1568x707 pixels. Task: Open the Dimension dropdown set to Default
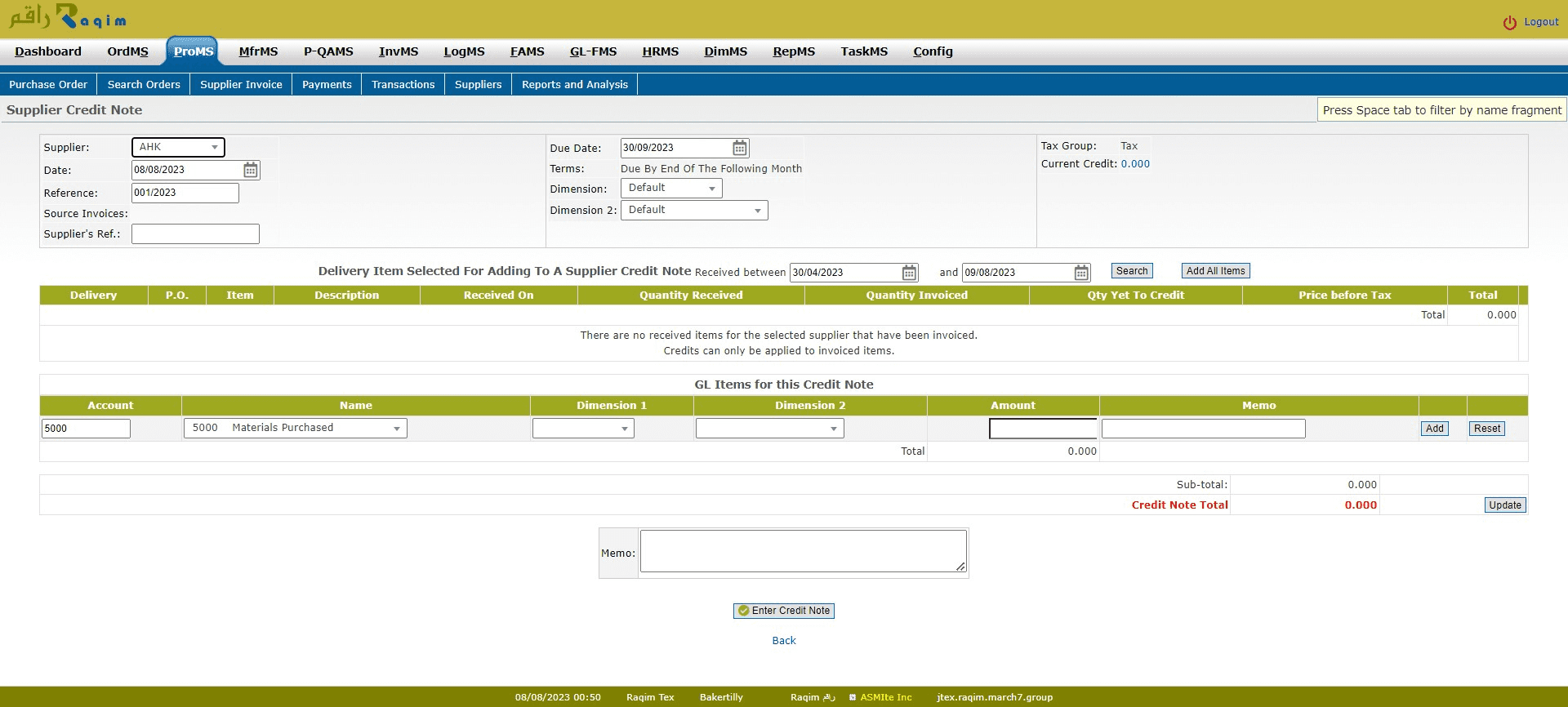(671, 189)
